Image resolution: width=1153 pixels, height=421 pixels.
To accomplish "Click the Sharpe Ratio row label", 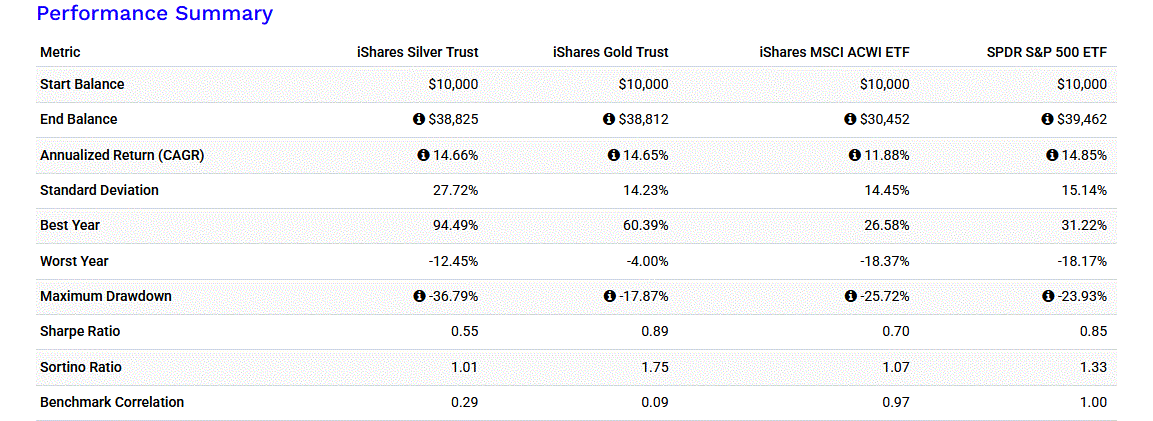I will point(80,331).
